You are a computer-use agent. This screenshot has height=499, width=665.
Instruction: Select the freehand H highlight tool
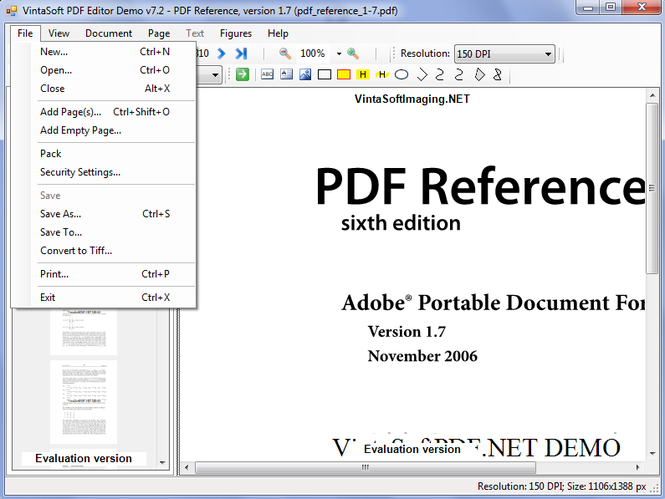pos(382,75)
